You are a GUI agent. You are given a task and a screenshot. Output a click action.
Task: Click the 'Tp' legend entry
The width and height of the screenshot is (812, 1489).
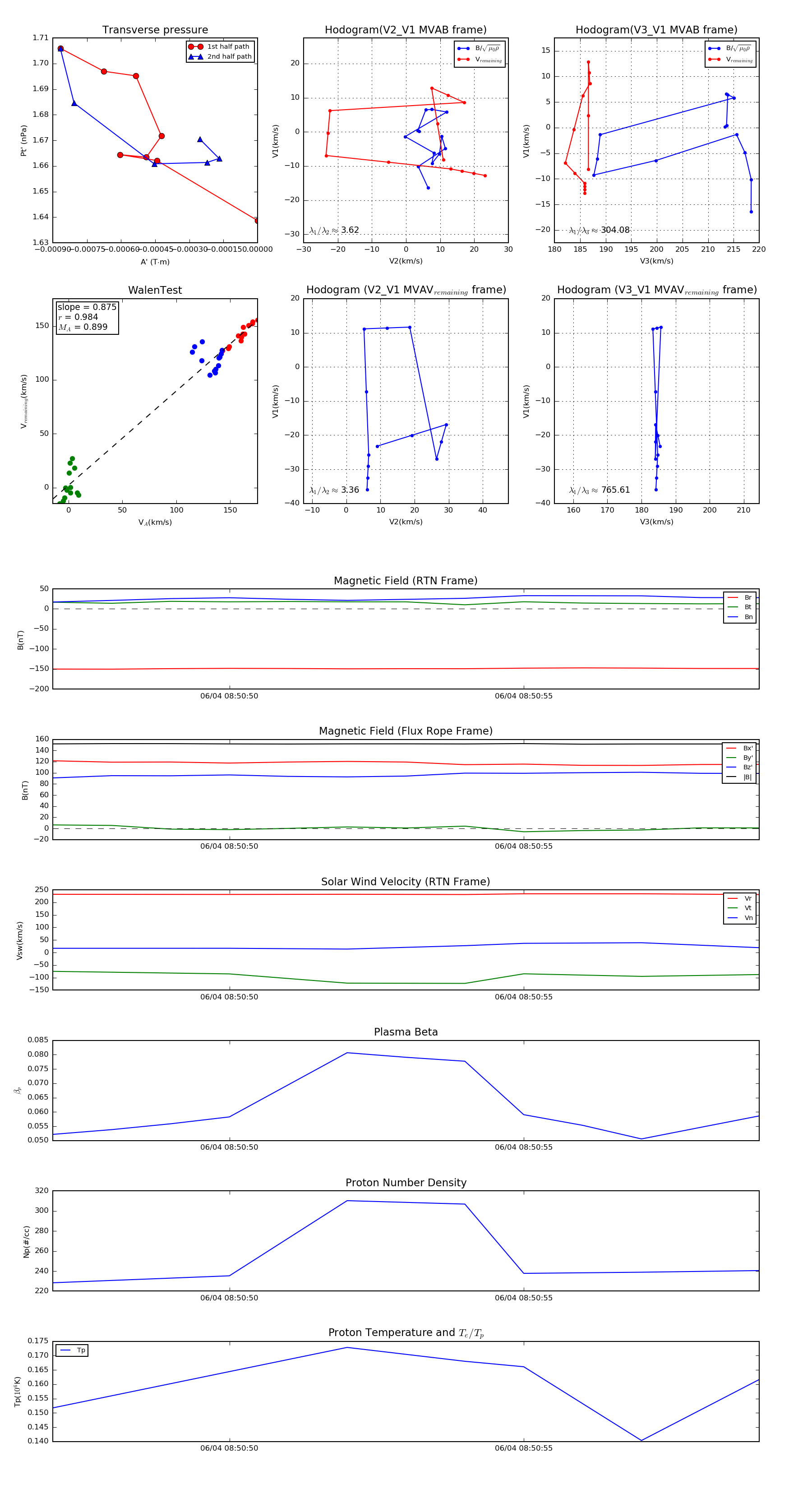(73, 1350)
